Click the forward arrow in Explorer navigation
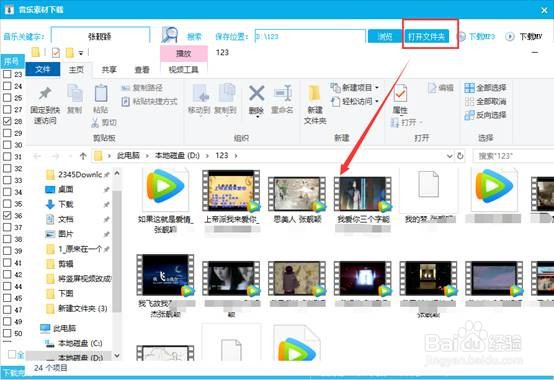This screenshot has width=554, height=380. pos(55,156)
